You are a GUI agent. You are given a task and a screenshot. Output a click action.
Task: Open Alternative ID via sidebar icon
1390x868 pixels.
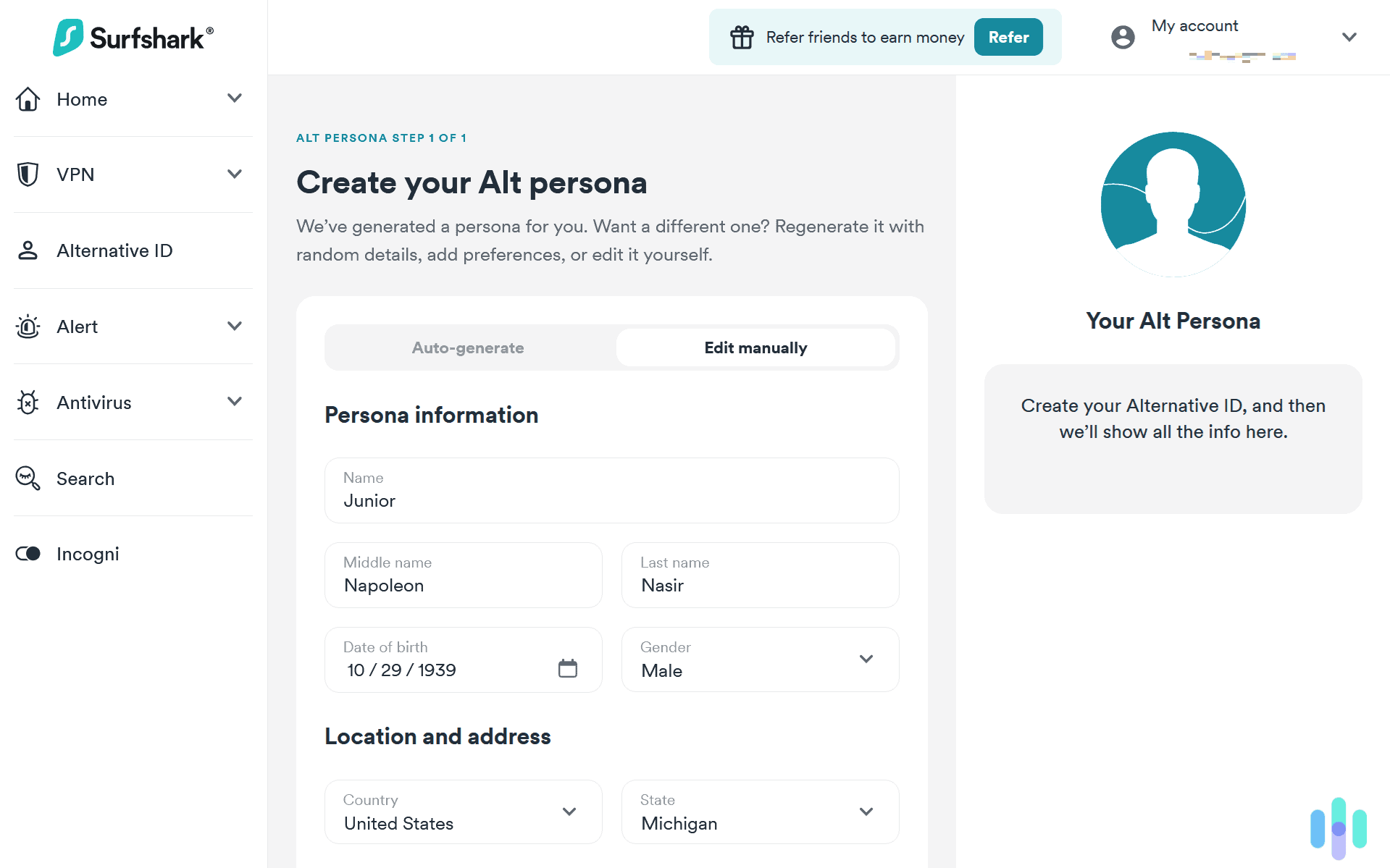click(28, 250)
